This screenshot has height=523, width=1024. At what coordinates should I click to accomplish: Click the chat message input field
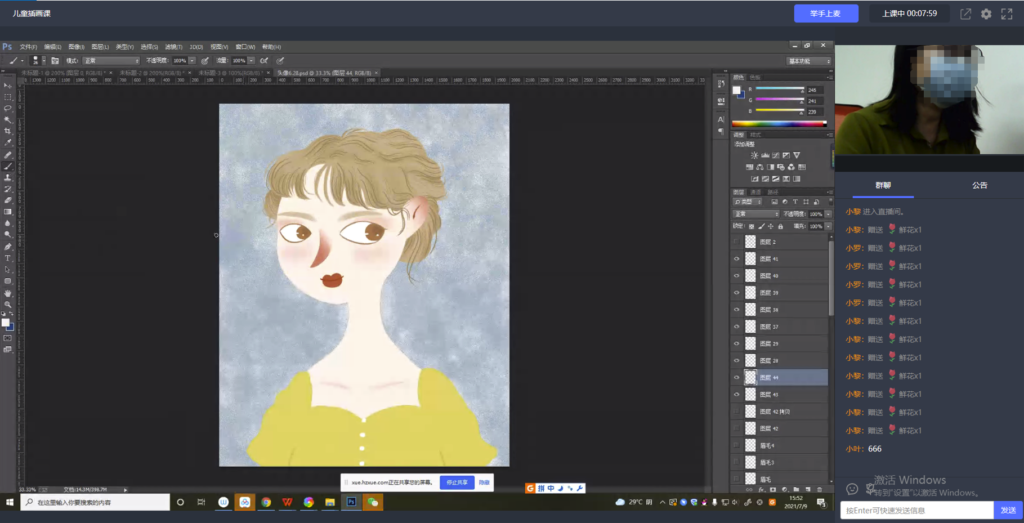(x=917, y=510)
